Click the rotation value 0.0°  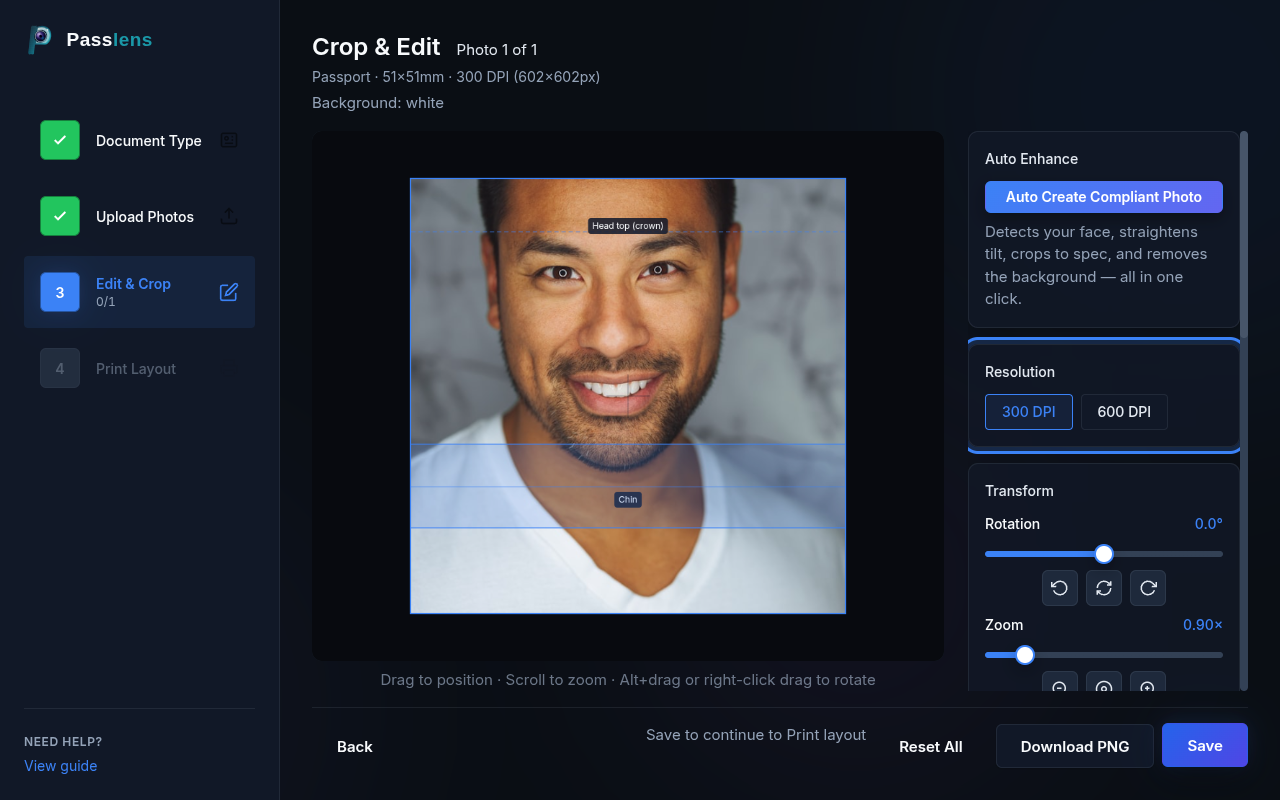pos(1209,524)
